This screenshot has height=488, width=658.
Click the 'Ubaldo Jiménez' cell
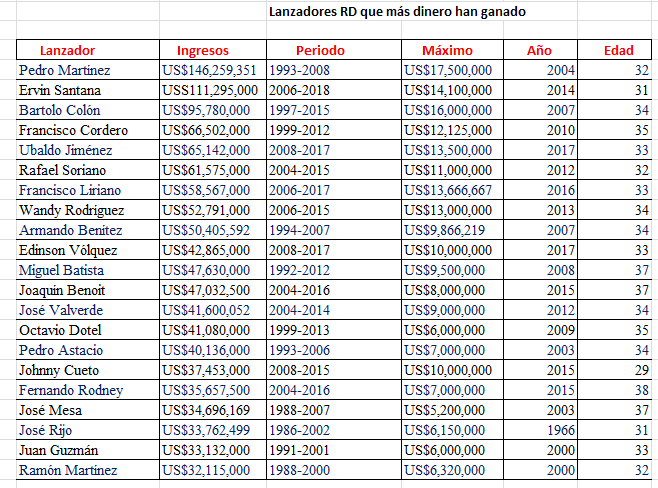click(x=66, y=150)
